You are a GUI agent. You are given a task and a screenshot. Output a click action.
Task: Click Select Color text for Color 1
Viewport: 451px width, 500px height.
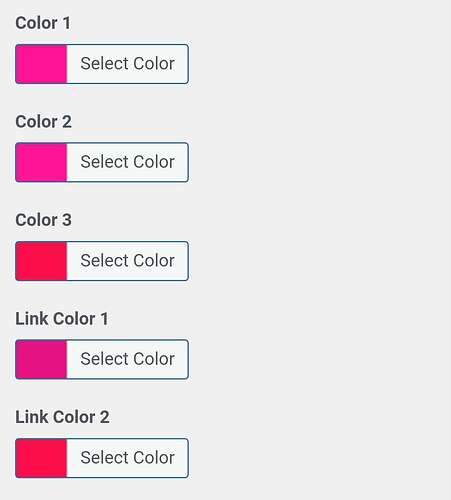tap(128, 64)
